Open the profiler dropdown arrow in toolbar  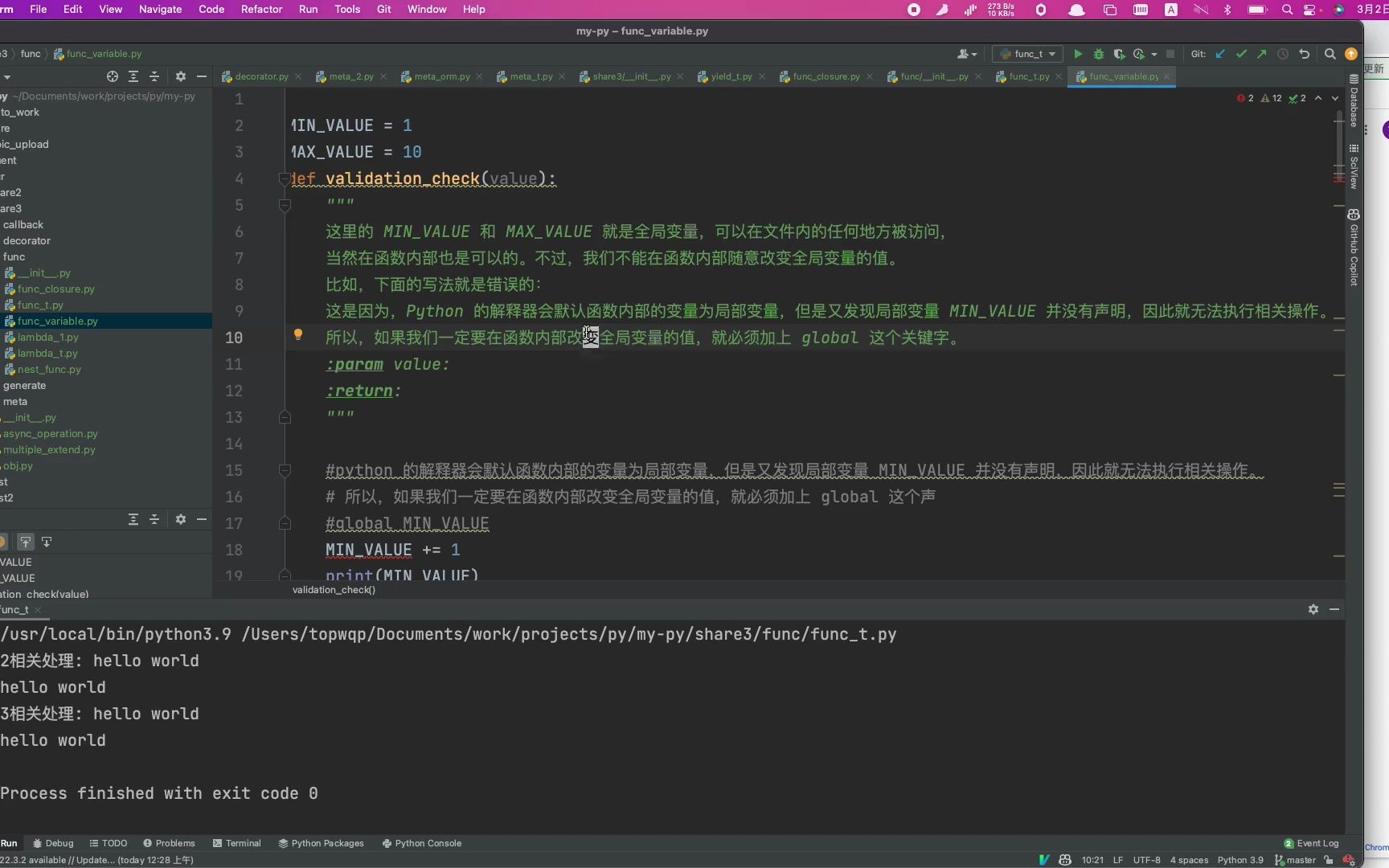tap(1153, 54)
